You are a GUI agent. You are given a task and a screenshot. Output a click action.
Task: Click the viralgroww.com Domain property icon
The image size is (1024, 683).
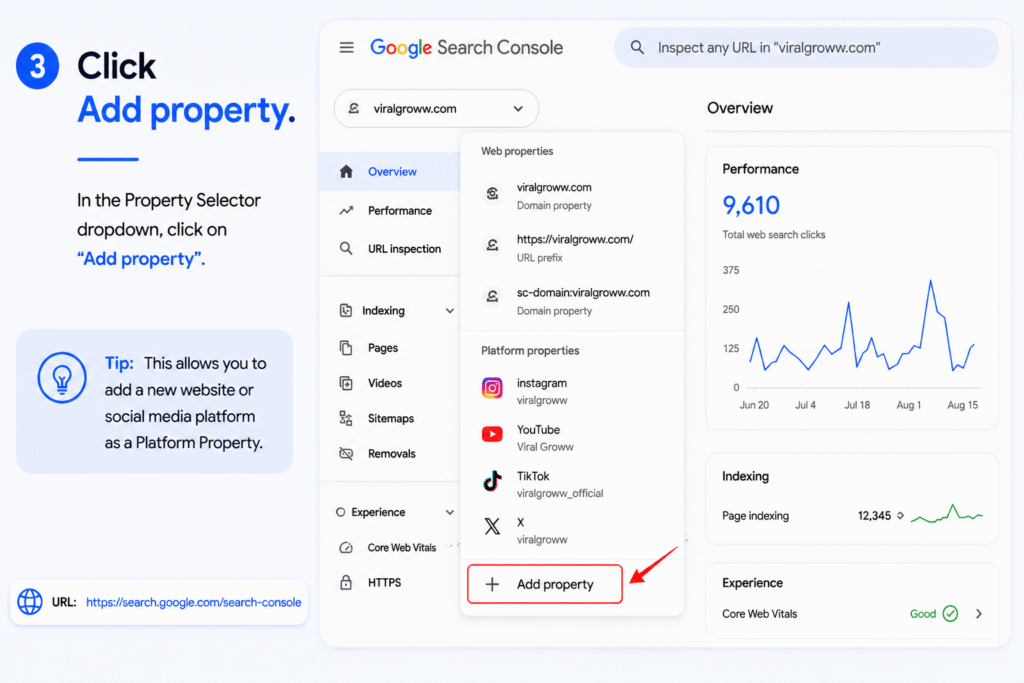pyautogui.click(x=492, y=193)
